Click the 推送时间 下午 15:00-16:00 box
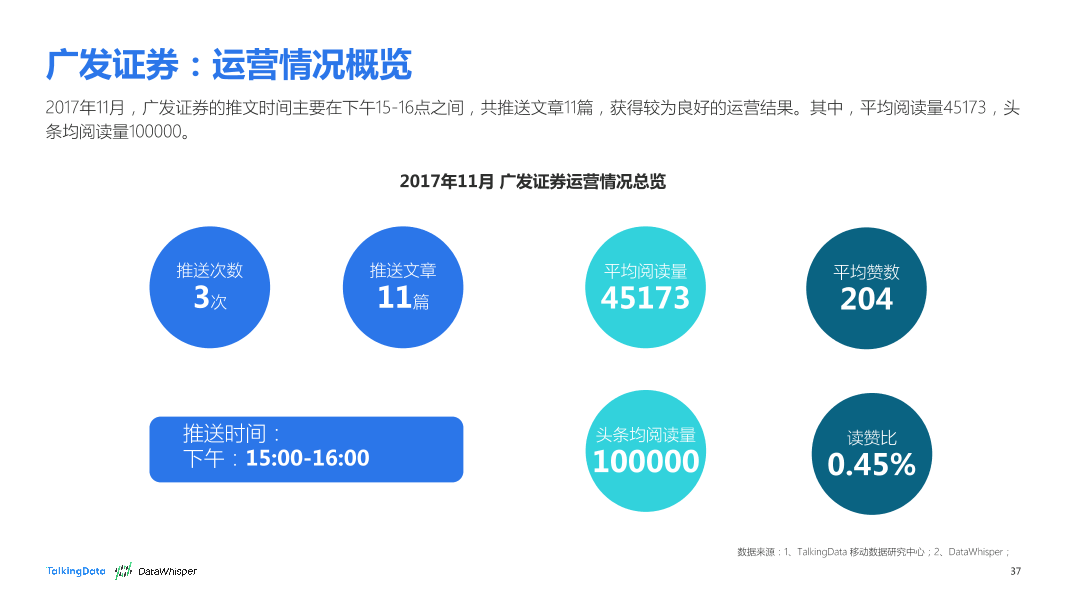The height and width of the screenshot is (599, 1066). (x=306, y=449)
